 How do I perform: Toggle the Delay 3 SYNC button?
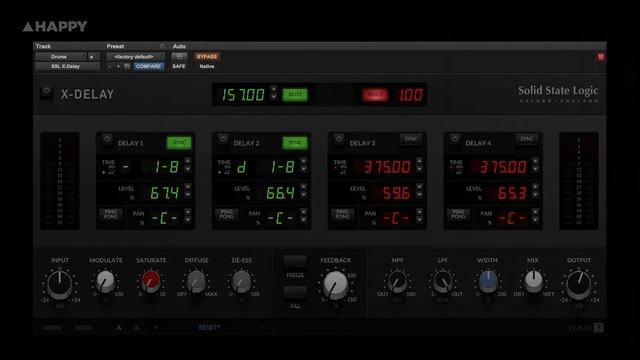pyautogui.click(x=411, y=139)
